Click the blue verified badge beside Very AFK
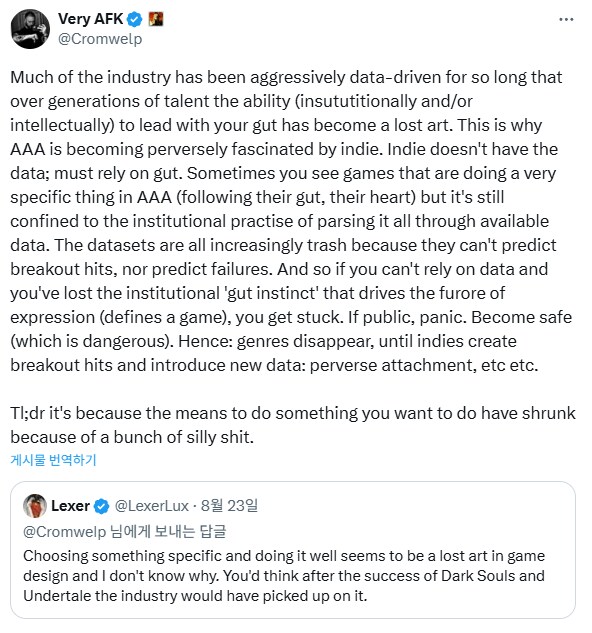592x633 pixels. click(x=134, y=19)
